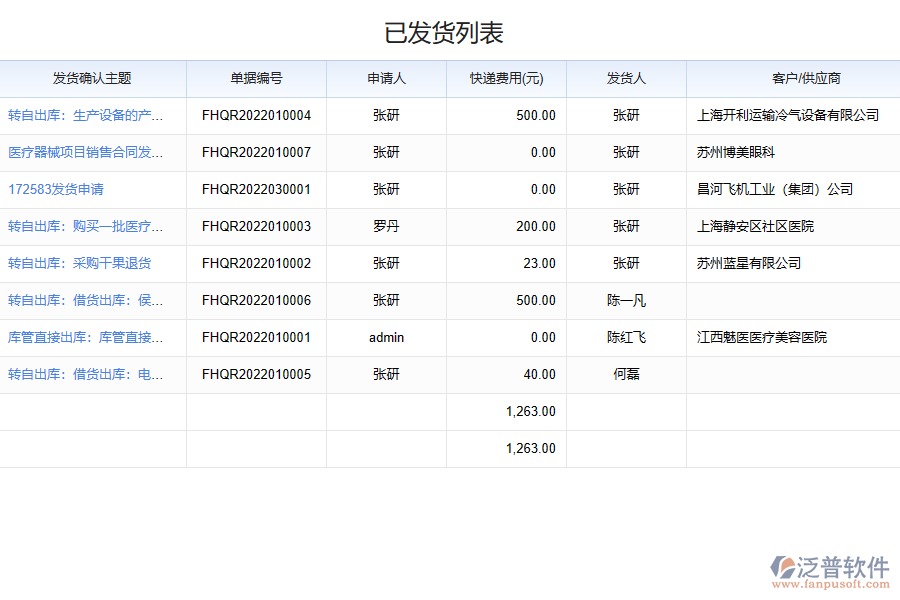Click the admin applicant cell
This screenshot has width=900, height=600.
[x=386, y=337]
